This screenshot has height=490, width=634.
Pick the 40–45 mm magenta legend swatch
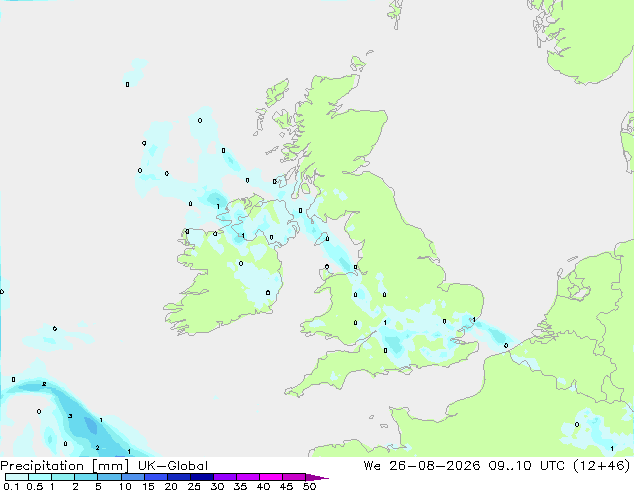(x=271, y=477)
